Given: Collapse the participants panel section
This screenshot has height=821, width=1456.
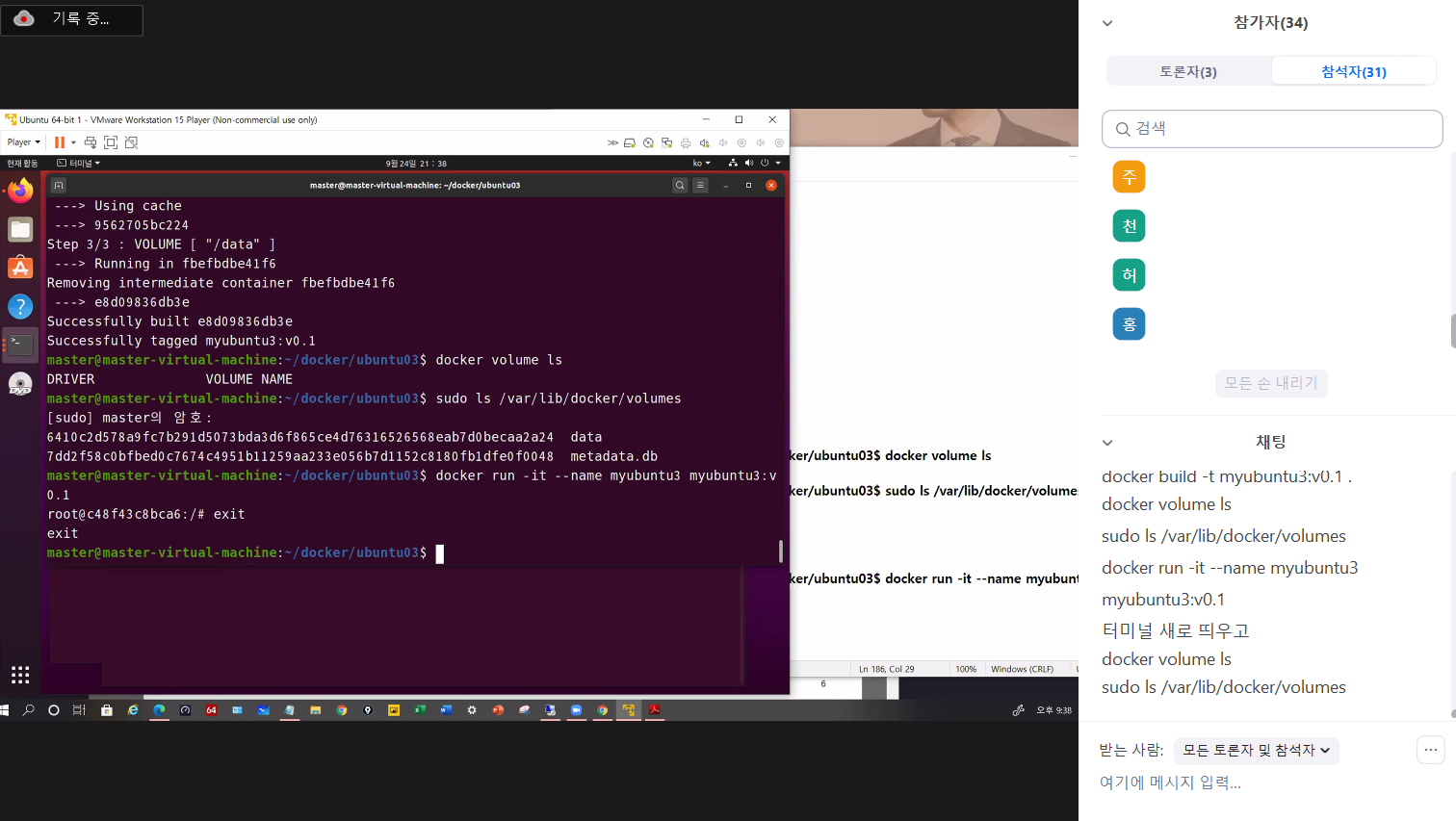Looking at the screenshot, I should pyautogui.click(x=1107, y=23).
